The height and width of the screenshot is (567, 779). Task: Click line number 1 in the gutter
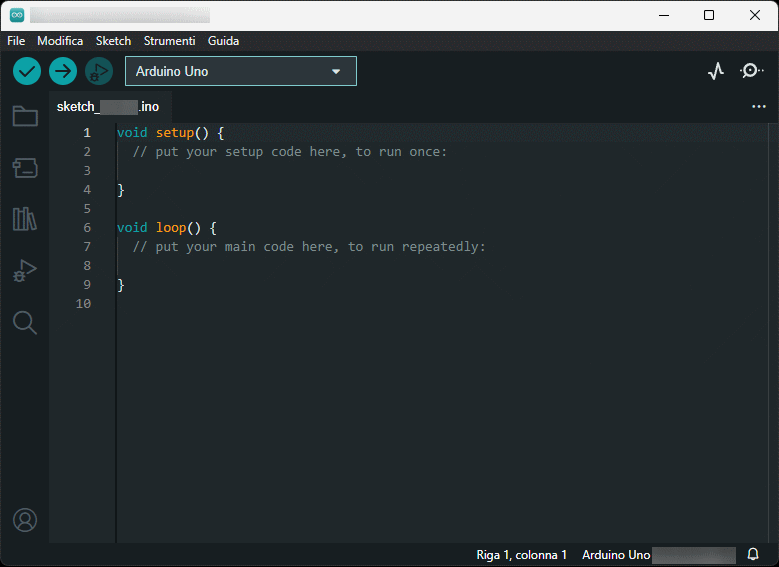pos(87,133)
